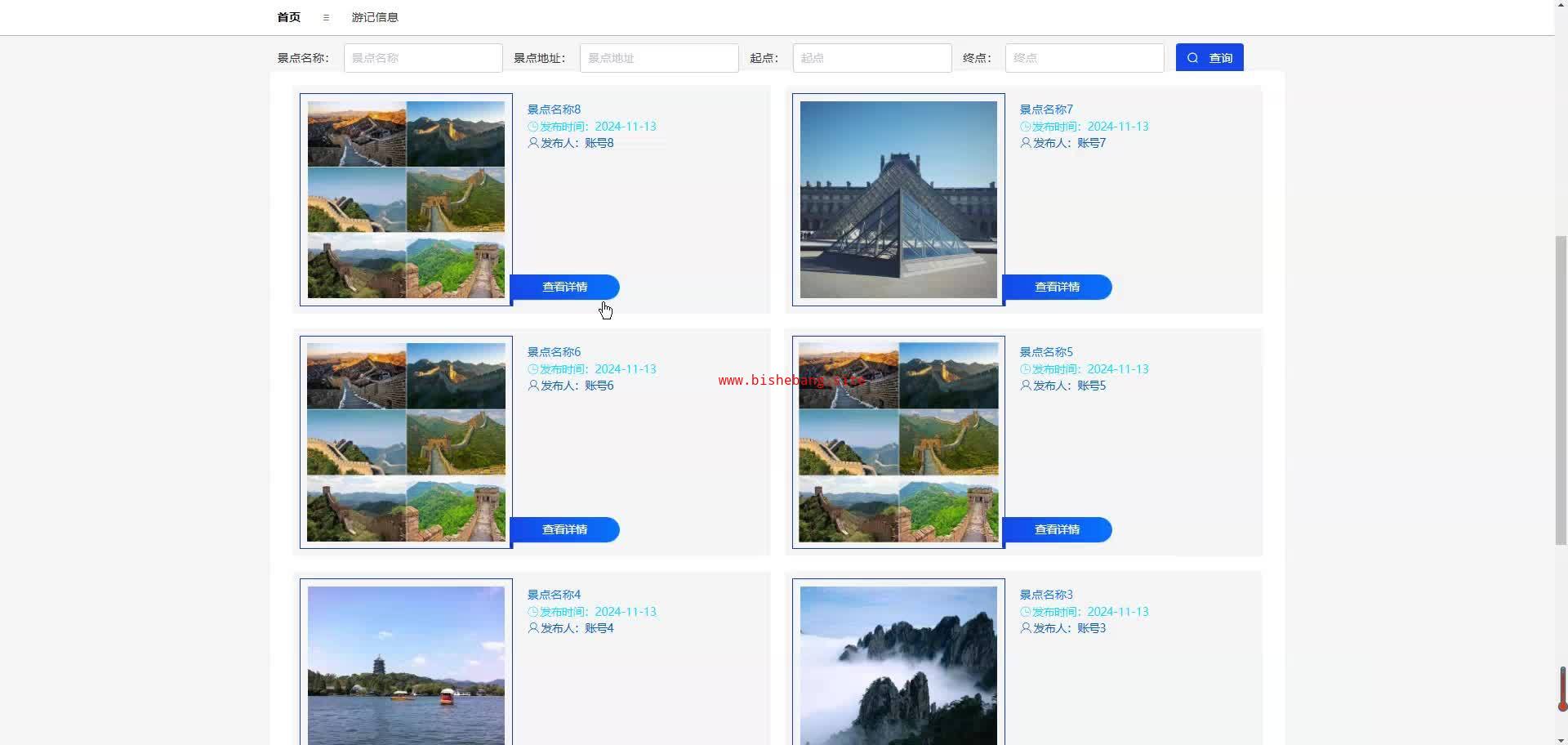
Task: Open the Louvre pyramid thumbnail
Action: [x=898, y=199]
